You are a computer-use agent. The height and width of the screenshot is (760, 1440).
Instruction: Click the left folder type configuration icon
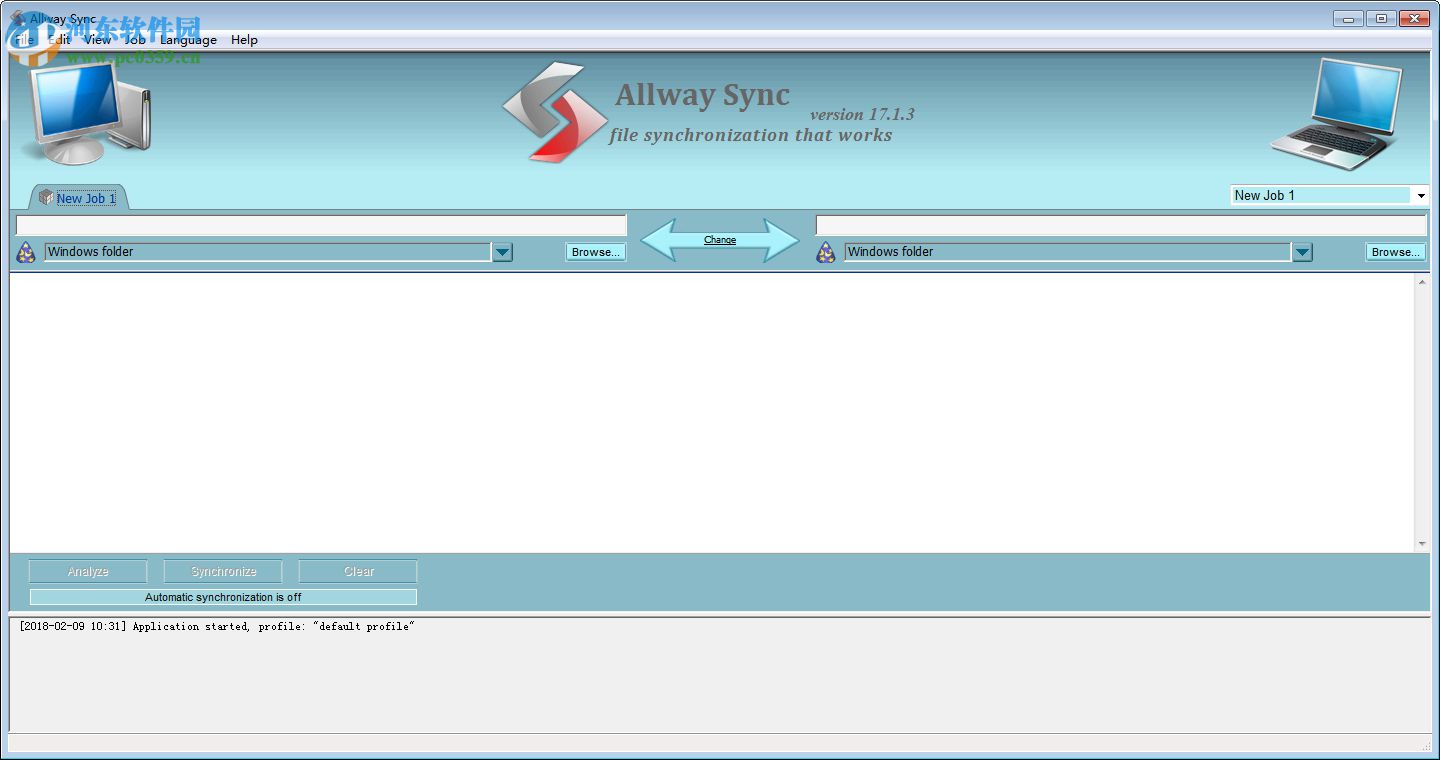[x=26, y=252]
